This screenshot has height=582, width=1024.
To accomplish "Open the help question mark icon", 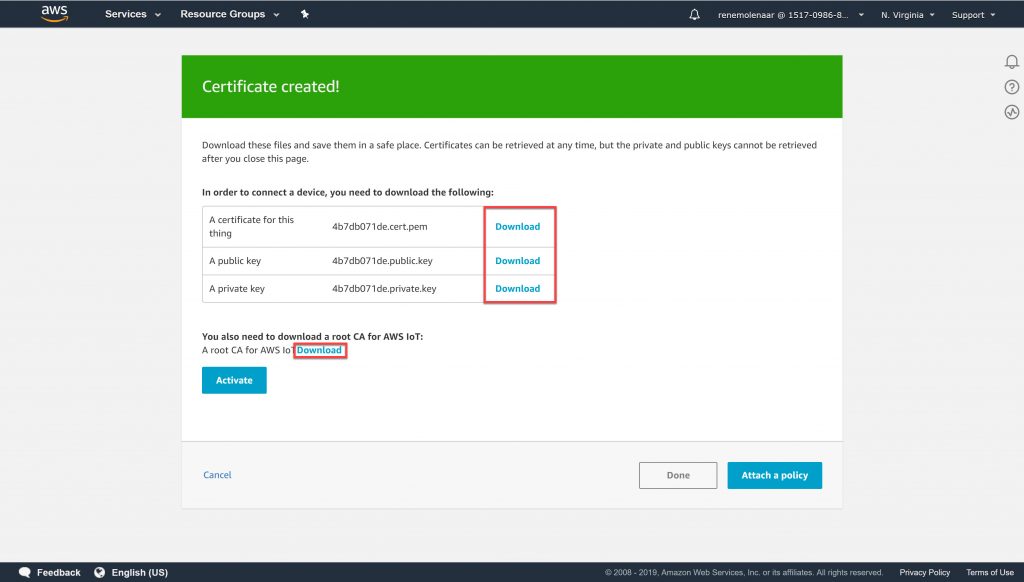I will point(1011,87).
